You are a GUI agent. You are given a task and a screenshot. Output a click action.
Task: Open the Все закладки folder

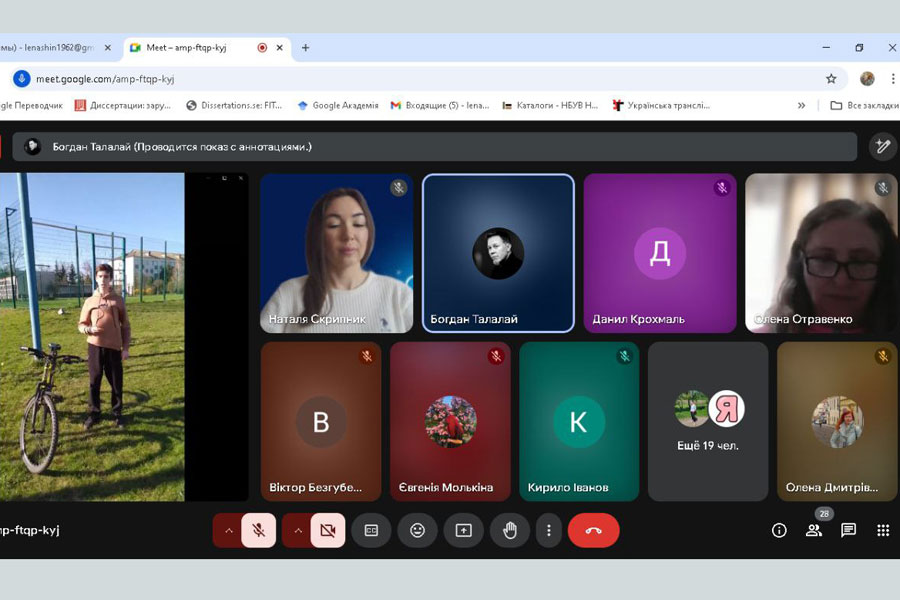pyautogui.click(x=864, y=105)
